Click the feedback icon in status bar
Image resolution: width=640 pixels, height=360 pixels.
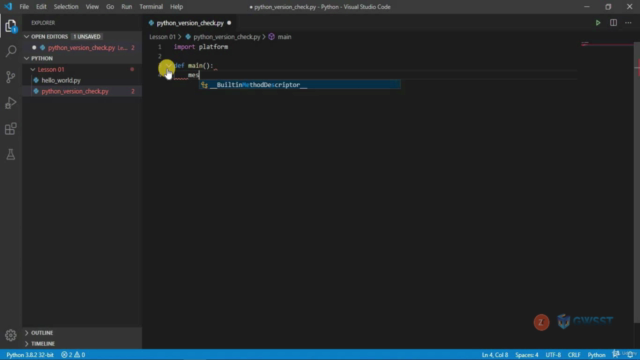click(616, 354)
